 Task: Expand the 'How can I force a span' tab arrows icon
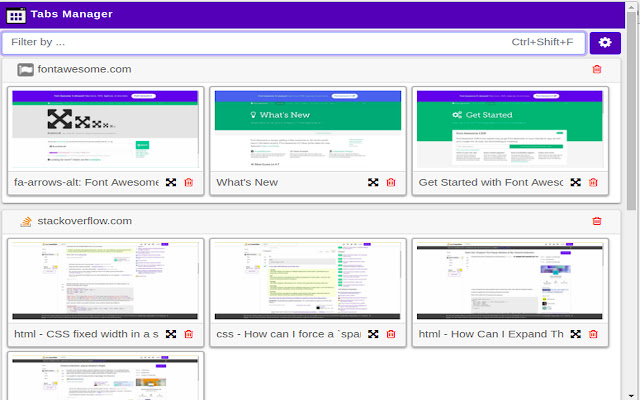click(x=373, y=334)
